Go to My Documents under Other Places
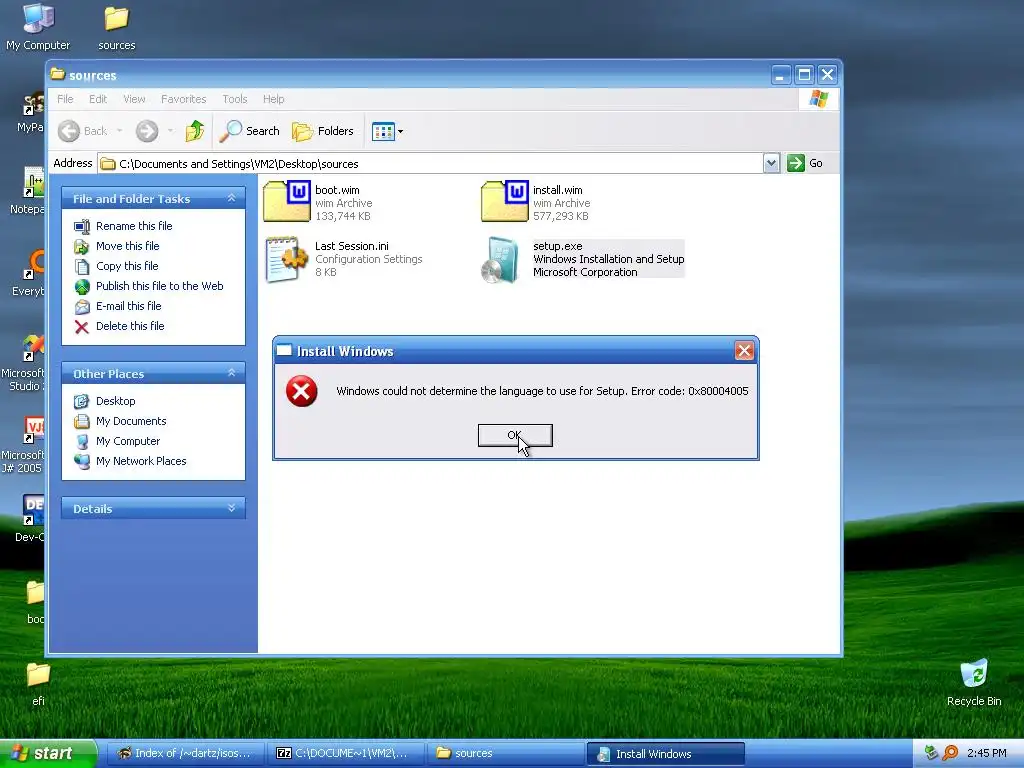This screenshot has width=1024, height=768. point(131,421)
